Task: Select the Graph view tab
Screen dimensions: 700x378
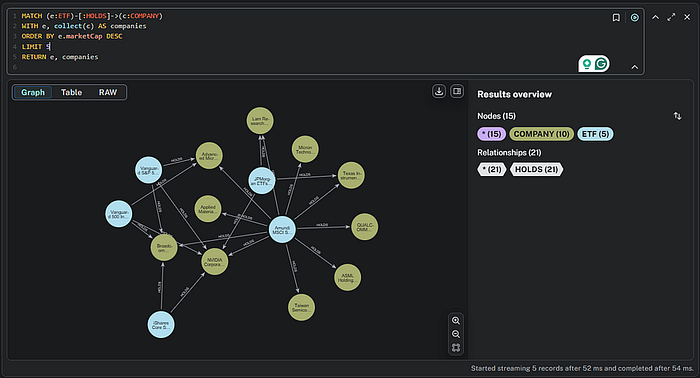Action: point(33,92)
